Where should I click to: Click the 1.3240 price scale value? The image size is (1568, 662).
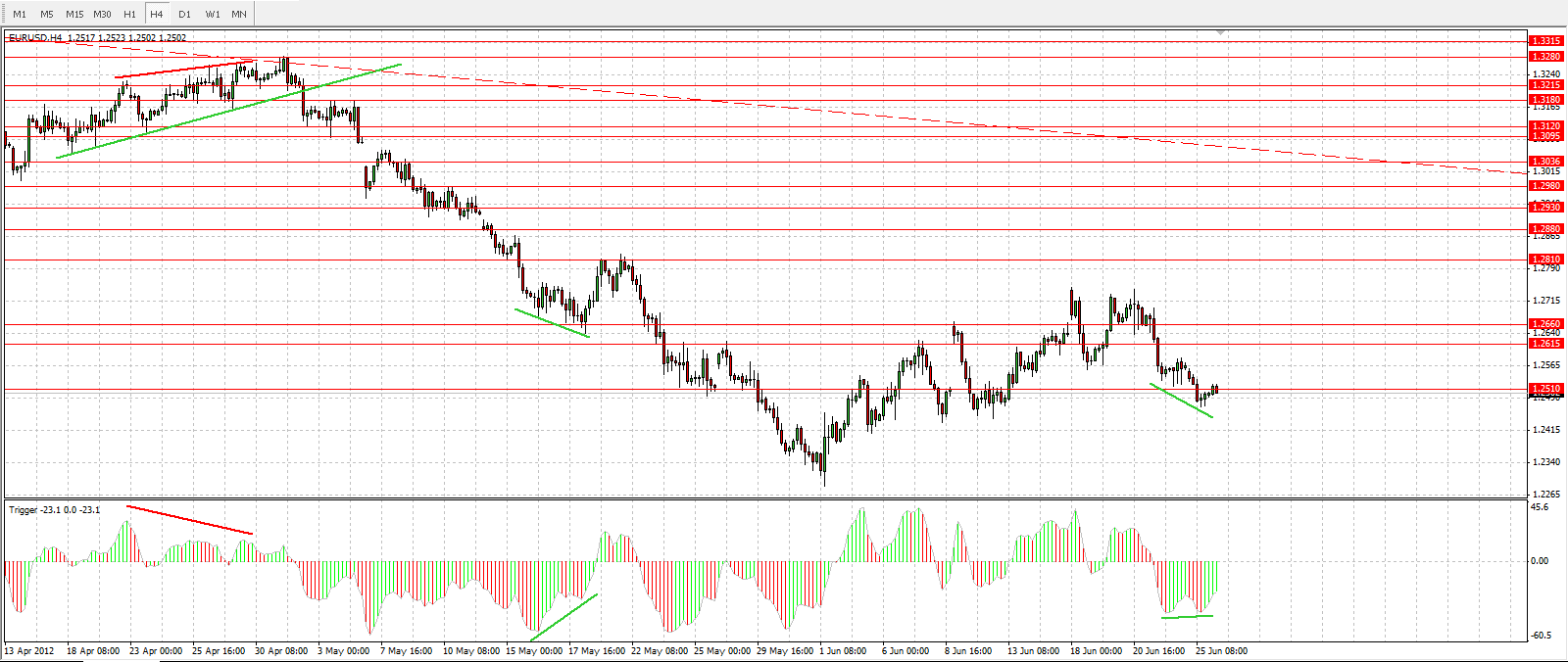pyautogui.click(x=1546, y=73)
